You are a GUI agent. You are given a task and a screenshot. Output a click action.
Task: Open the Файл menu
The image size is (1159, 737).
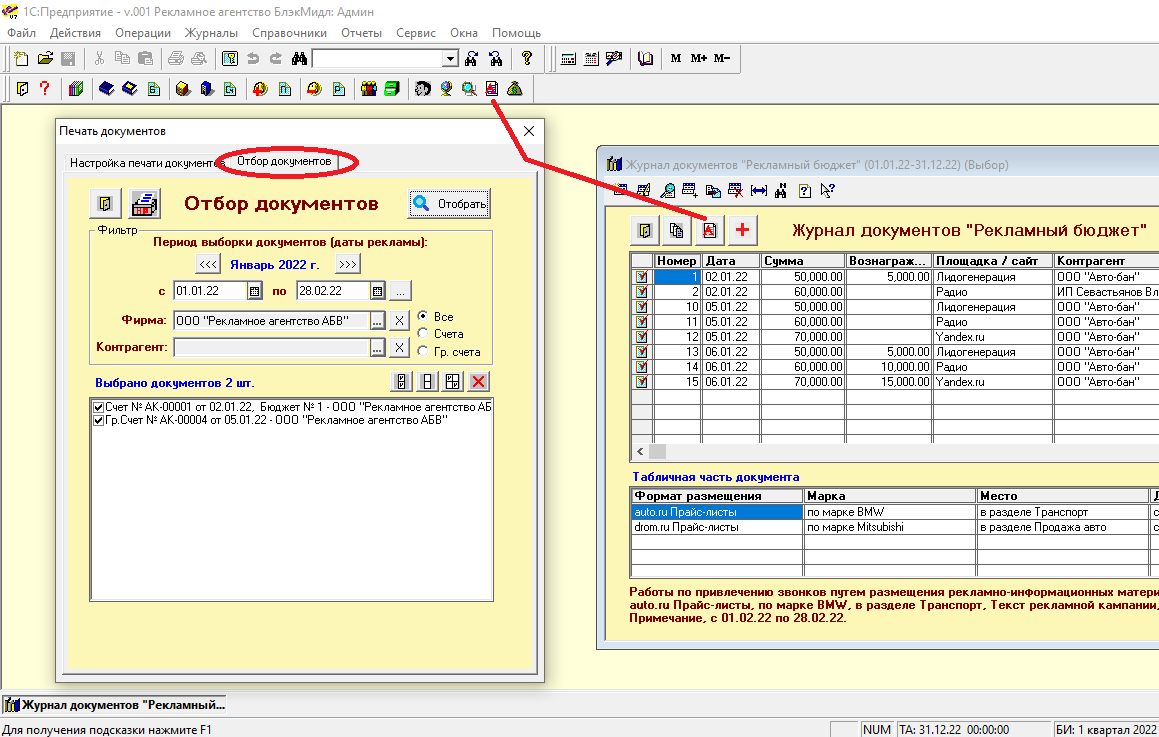pos(21,33)
